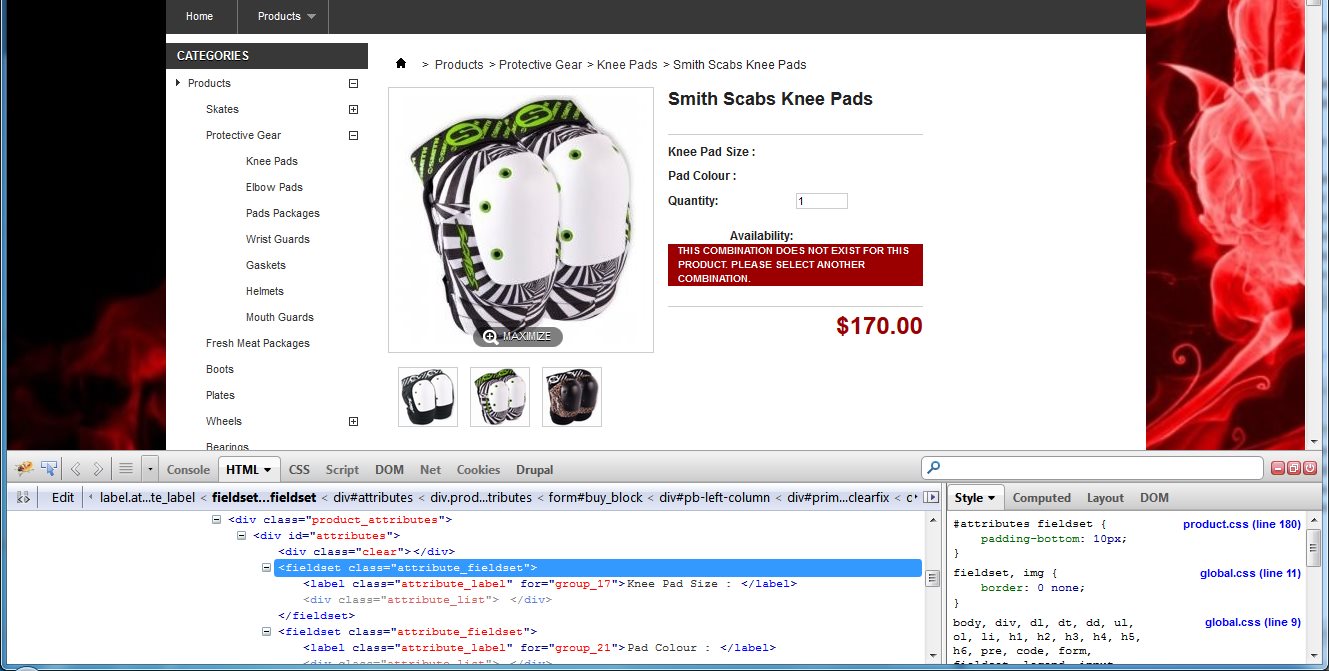The width and height of the screenshot is (1329, 671).
Task: Click the break on mutate icon
Action: 23,497
